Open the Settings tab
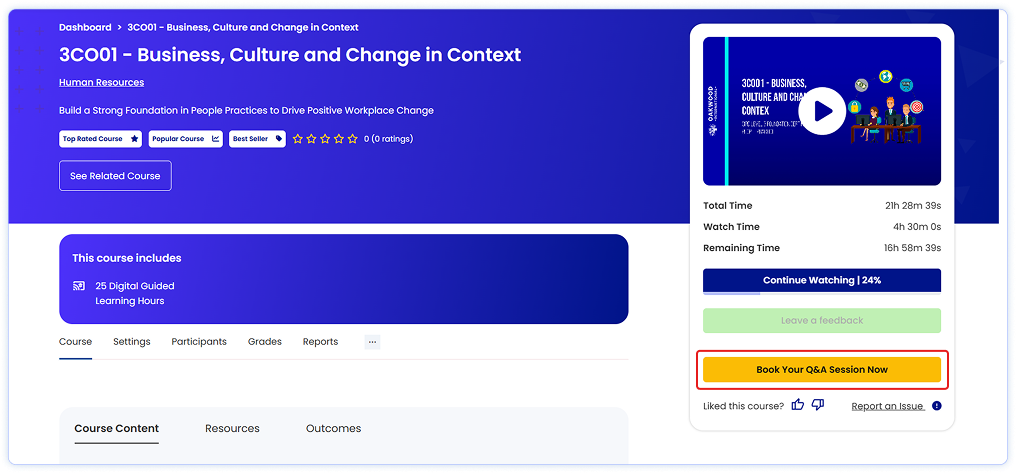The height and width of the screenshot is (473, 1016). pos(131,342)
